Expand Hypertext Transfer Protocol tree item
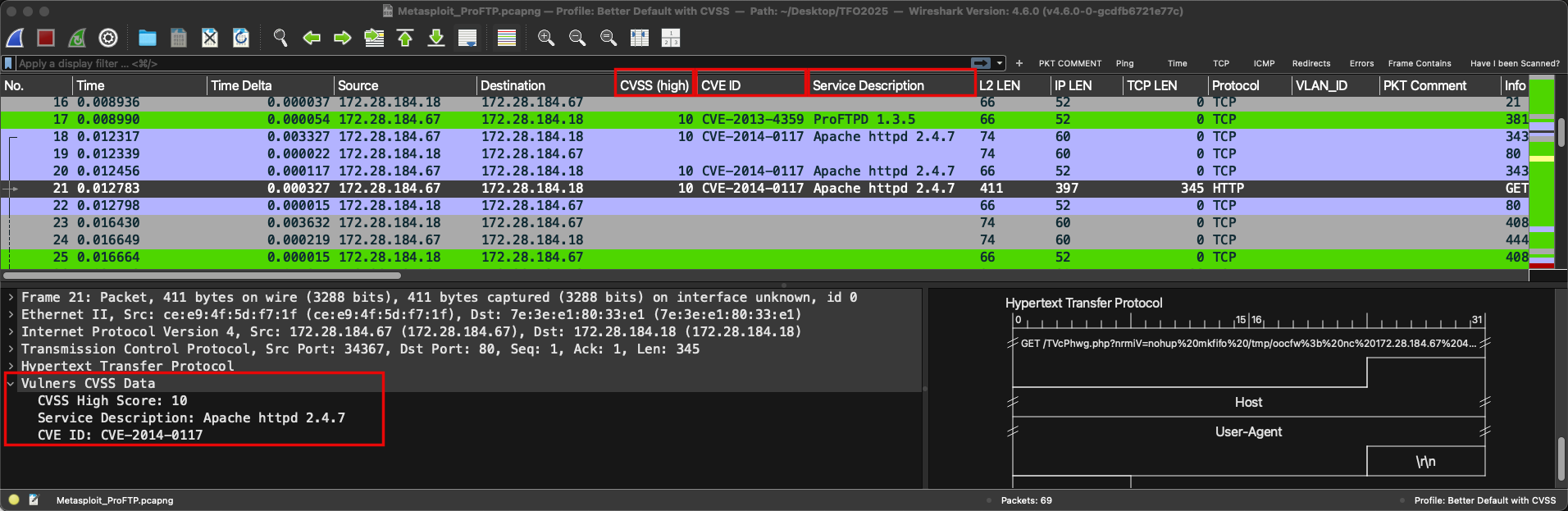This screenshot has width=1568, height=511. tap(11, 366)
